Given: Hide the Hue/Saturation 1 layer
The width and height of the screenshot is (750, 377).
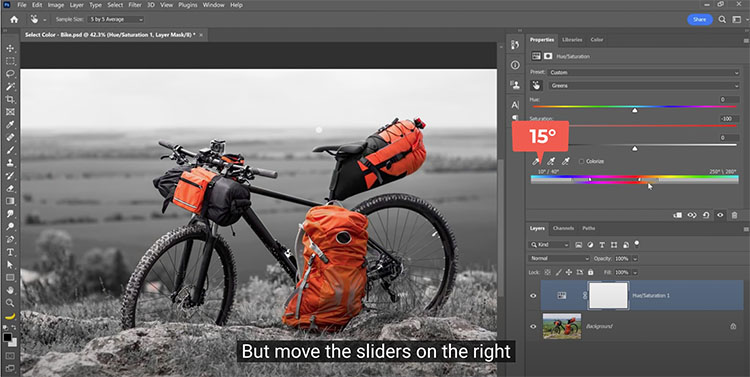Looking at the screenshot, I should coord(533,296).
